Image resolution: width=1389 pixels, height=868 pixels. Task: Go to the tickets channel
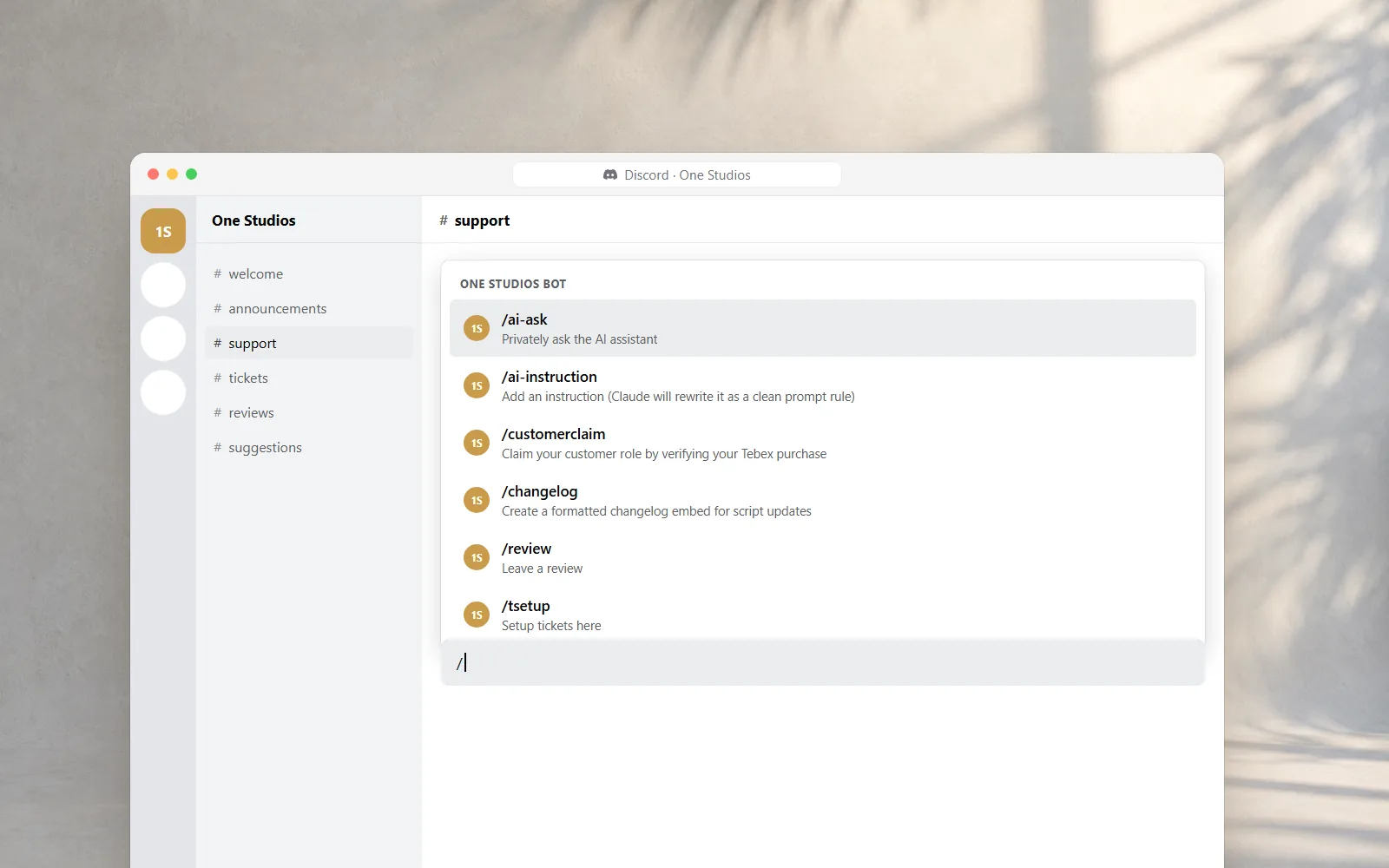[309, 378]
